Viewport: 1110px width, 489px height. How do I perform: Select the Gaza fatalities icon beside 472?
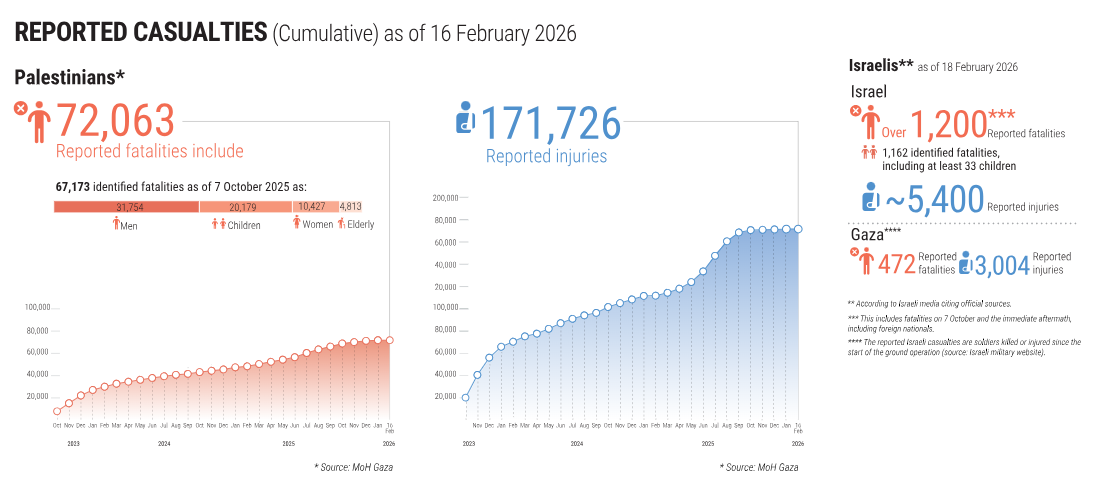pyautogui.click(x=865, y=263)
